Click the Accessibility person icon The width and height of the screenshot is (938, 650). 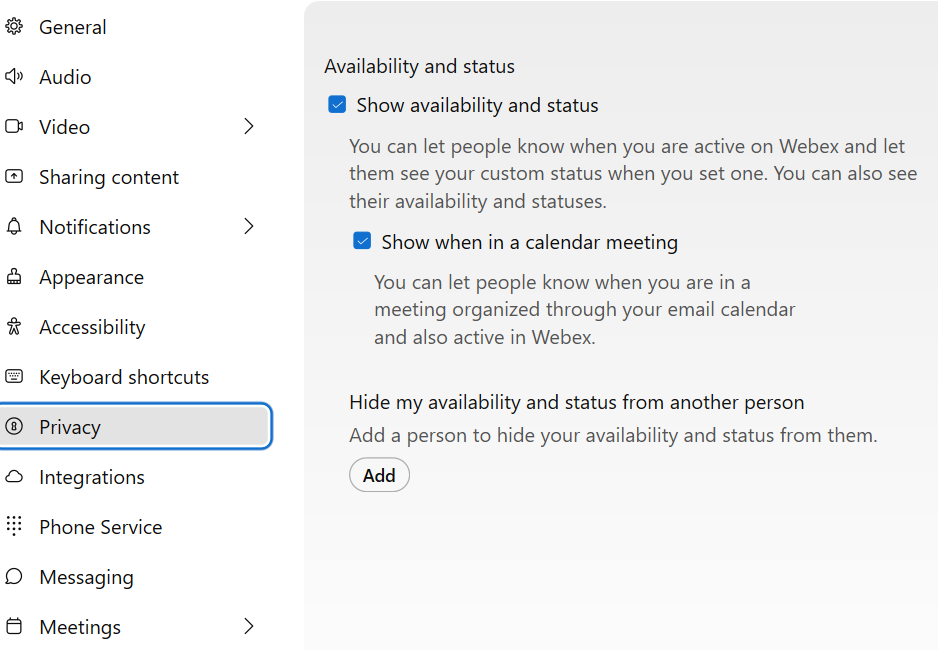15,327
